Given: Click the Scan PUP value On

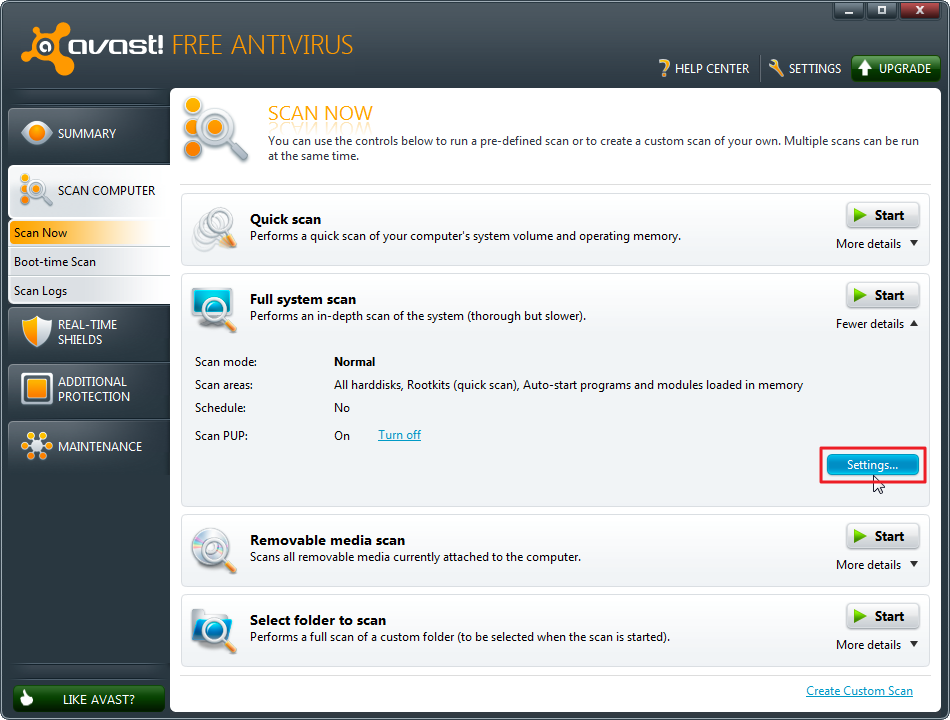Looking at the screenshot, I should tap(342, 436).
